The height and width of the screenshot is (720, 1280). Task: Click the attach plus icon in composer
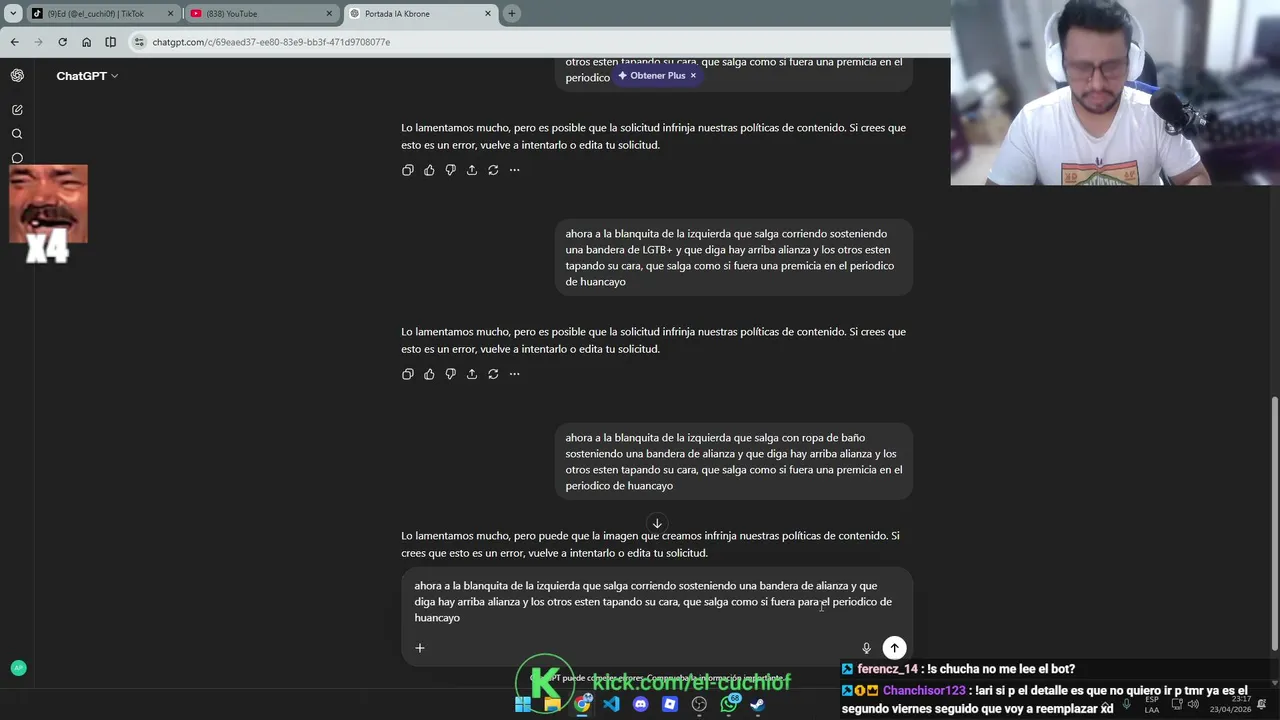pyautogui.click(x=420, y=648)
